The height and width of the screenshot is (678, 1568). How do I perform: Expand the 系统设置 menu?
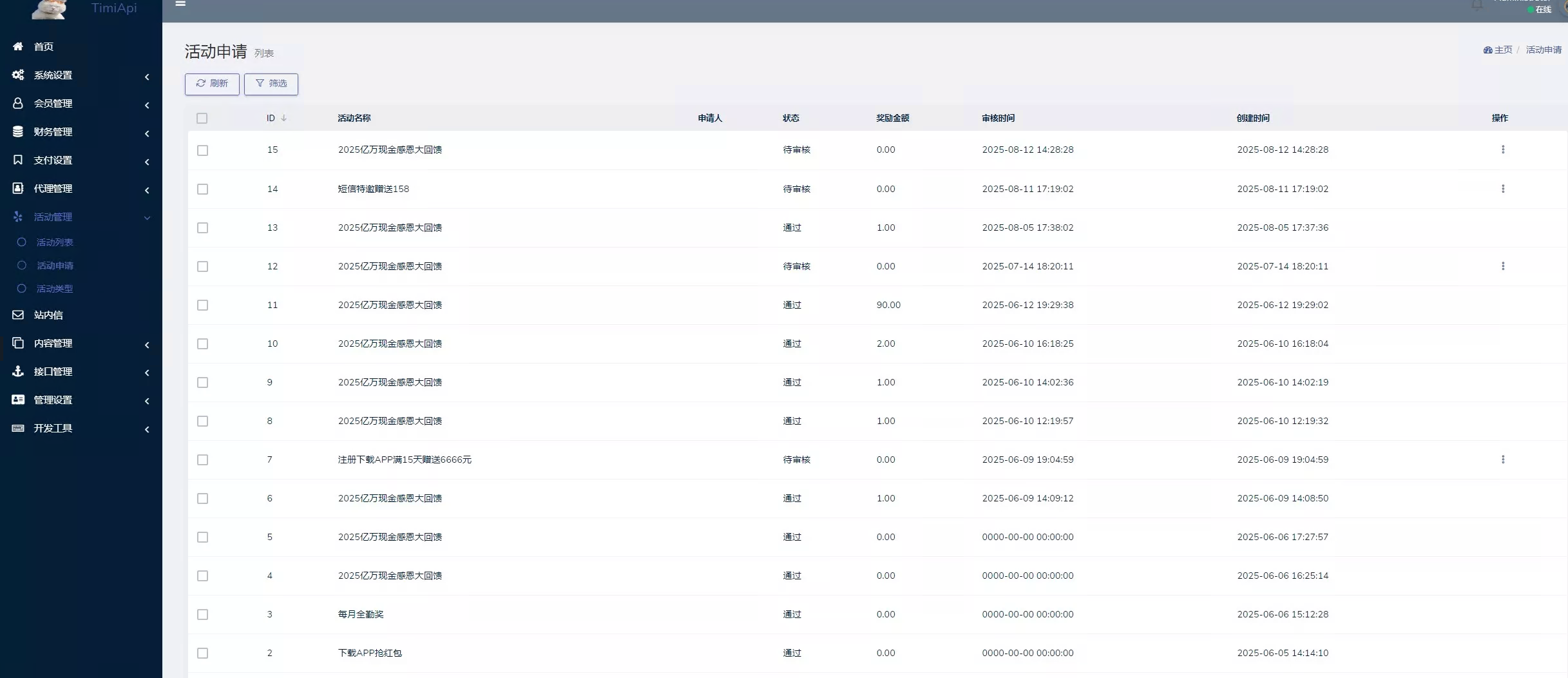[x=81, y=75]
